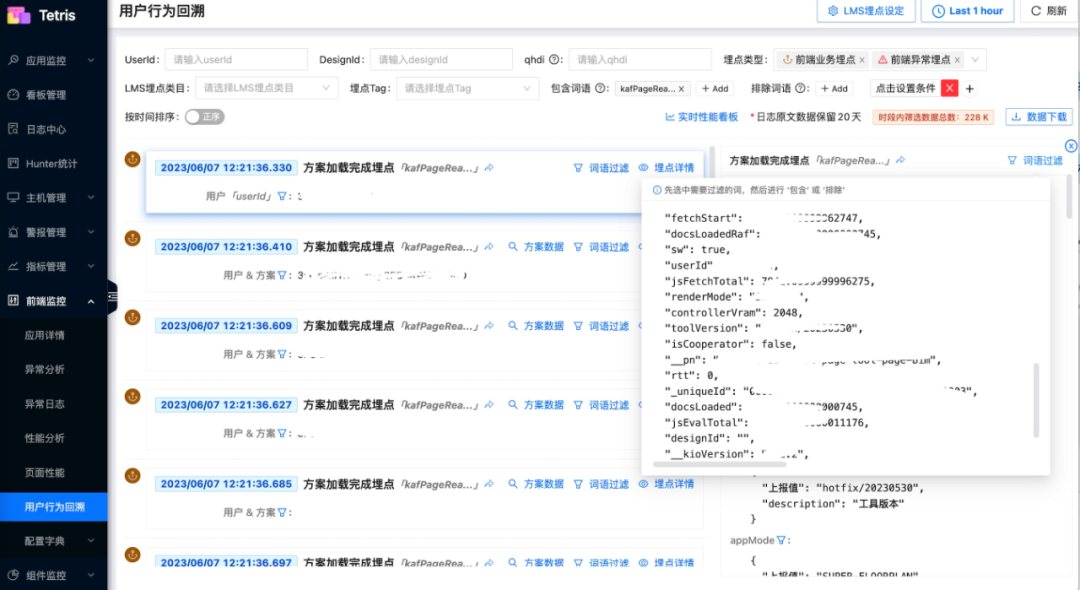Click 数据下载 download button
This screenshot has height=590, width=1080.
pyautogui.click(x=1039, y=117)
